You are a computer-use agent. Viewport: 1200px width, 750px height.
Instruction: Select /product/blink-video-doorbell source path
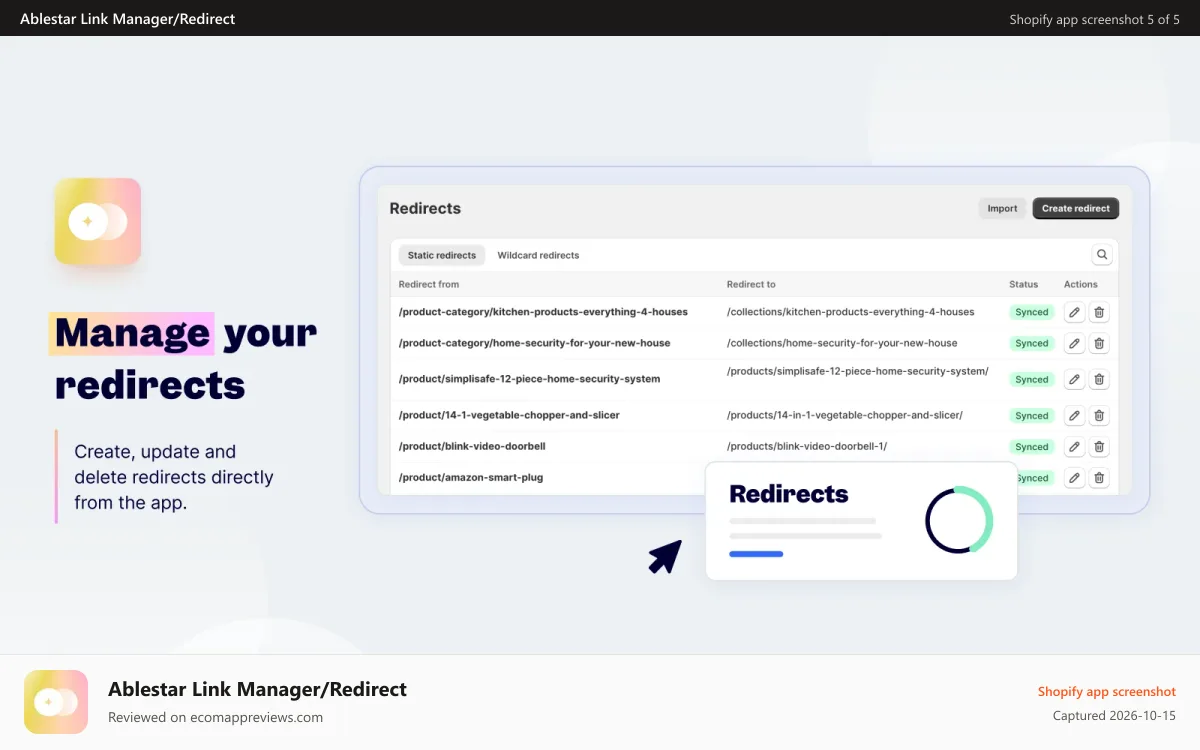click(x=472, y=446)
